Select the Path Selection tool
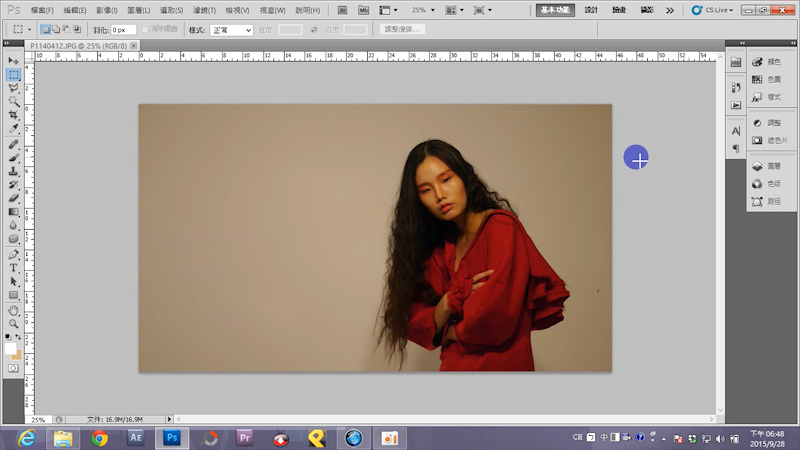 pos(13,281)
